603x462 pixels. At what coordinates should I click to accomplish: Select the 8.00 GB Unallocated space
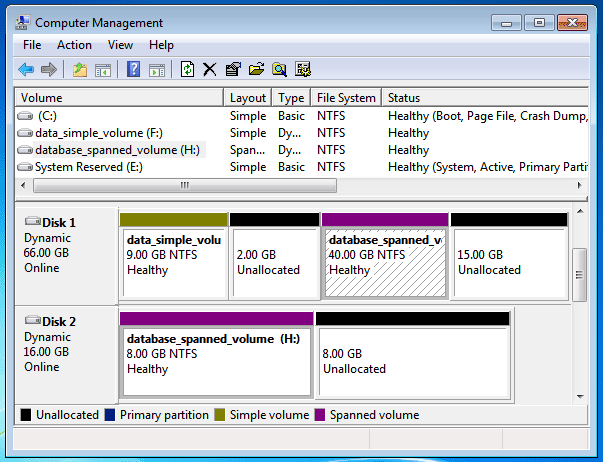click(413, 355)
